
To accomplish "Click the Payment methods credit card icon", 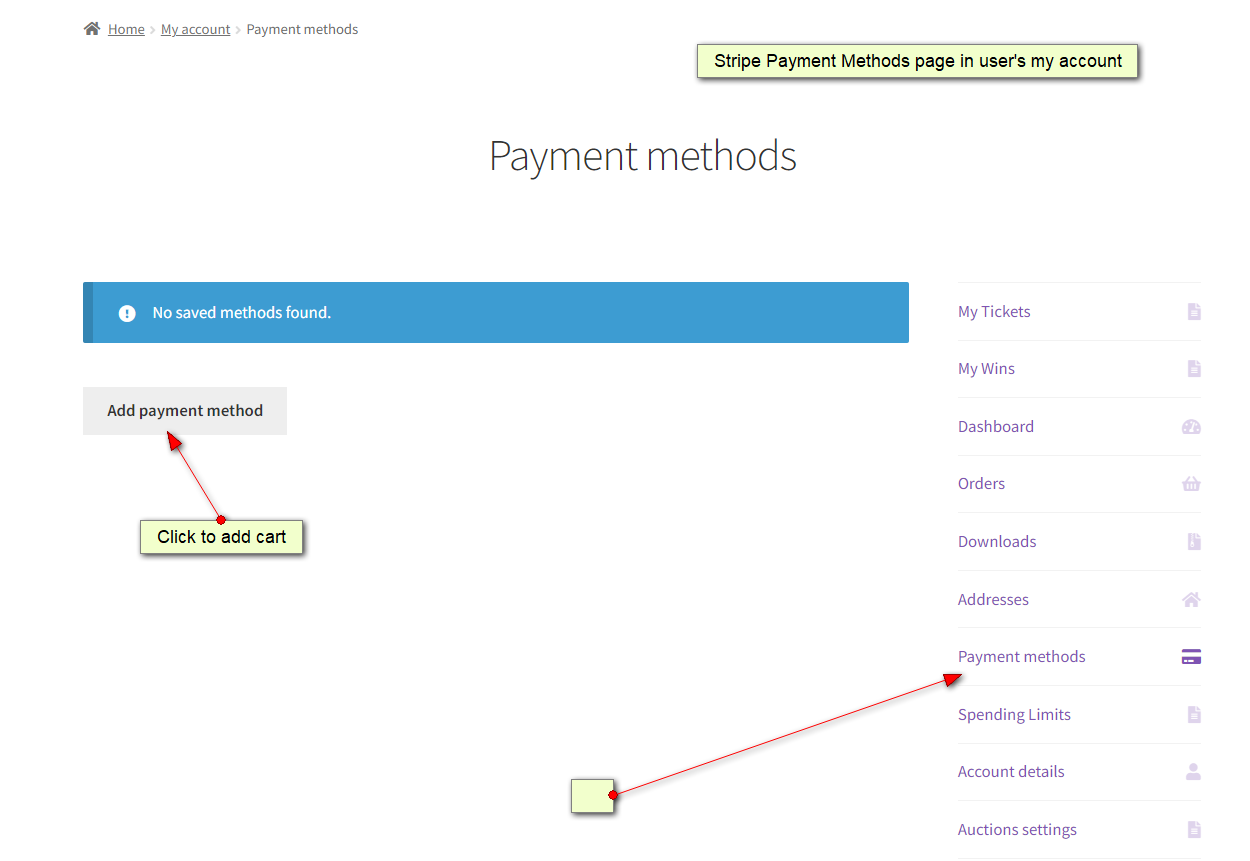I will point(1191,657).
